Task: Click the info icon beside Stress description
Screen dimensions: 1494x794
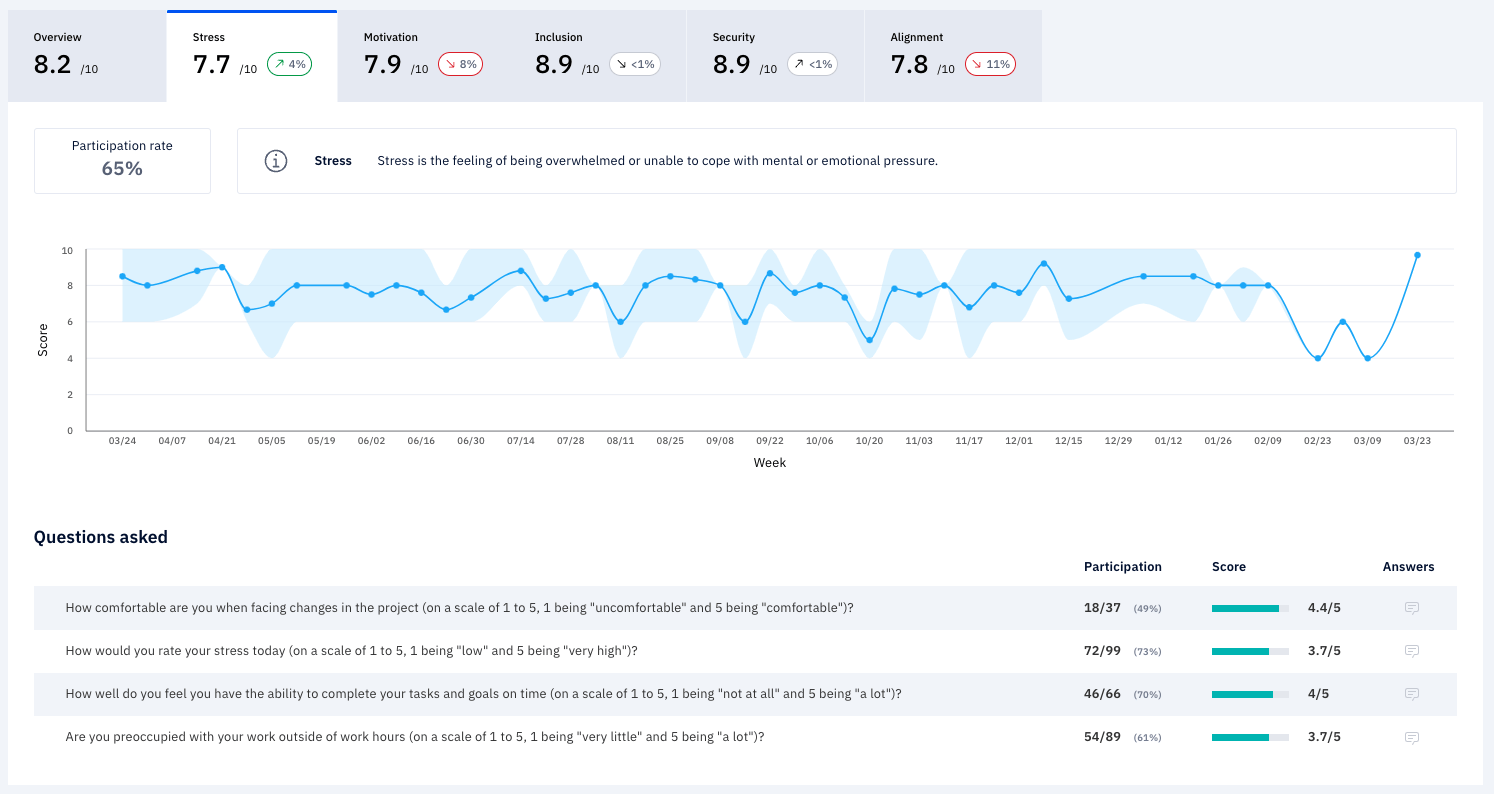Action: coord(276,161)
